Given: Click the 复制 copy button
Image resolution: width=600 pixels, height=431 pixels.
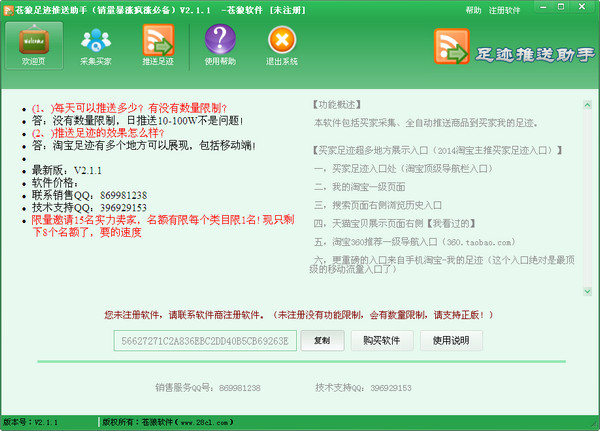Looking at the screenshot, I should tap(322, 340).
